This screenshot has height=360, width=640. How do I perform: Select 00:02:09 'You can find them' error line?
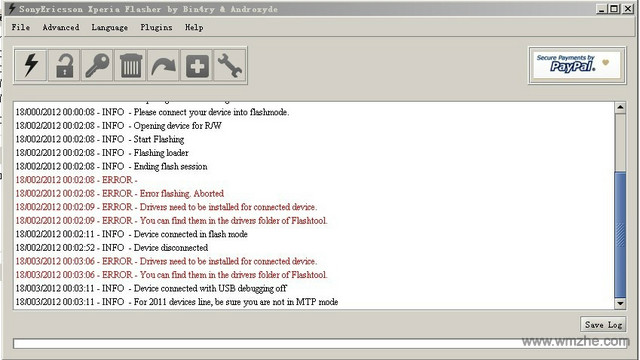(x=171, y=220)
